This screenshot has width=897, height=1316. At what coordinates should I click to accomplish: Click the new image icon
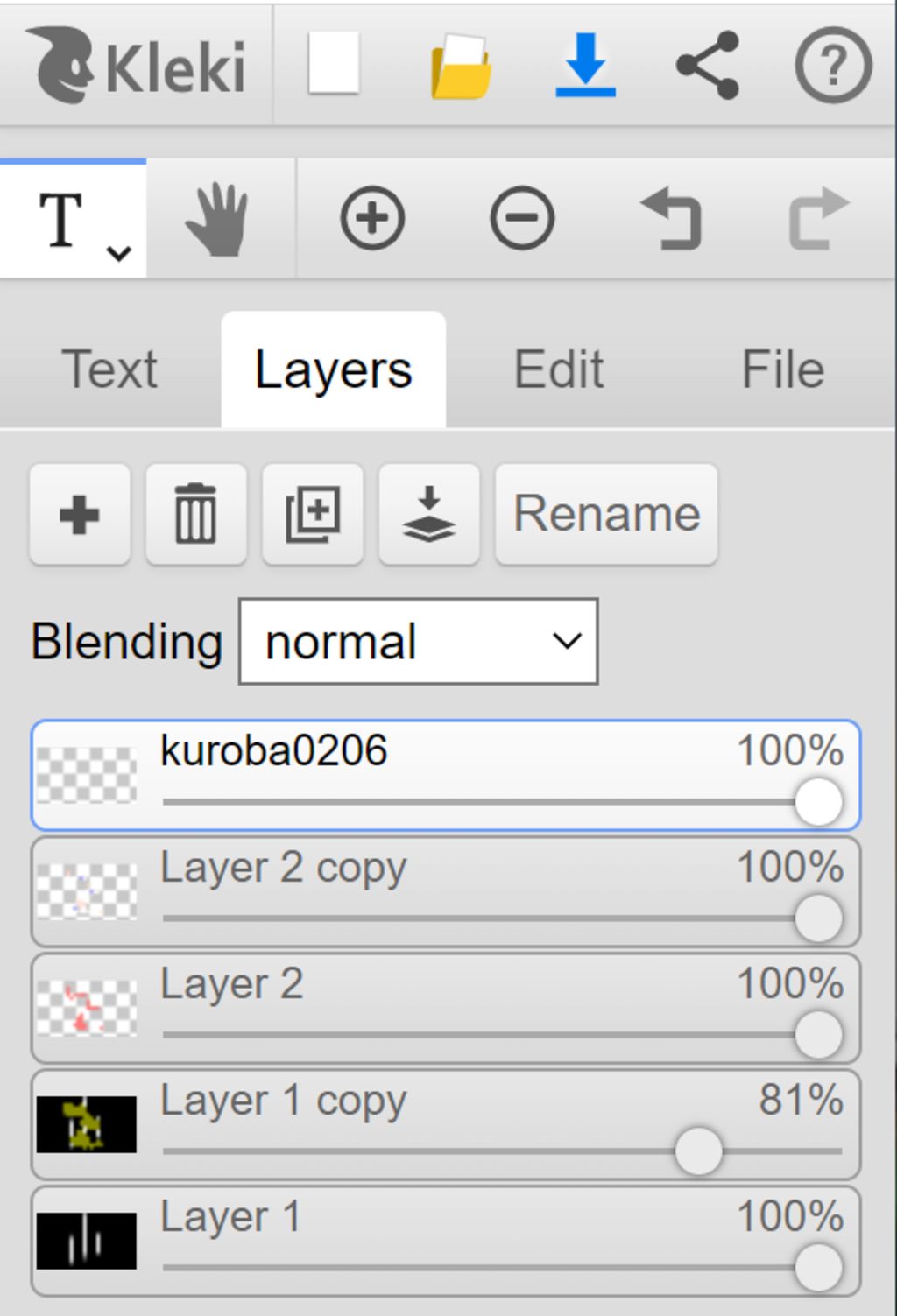(x=334, y=63)
